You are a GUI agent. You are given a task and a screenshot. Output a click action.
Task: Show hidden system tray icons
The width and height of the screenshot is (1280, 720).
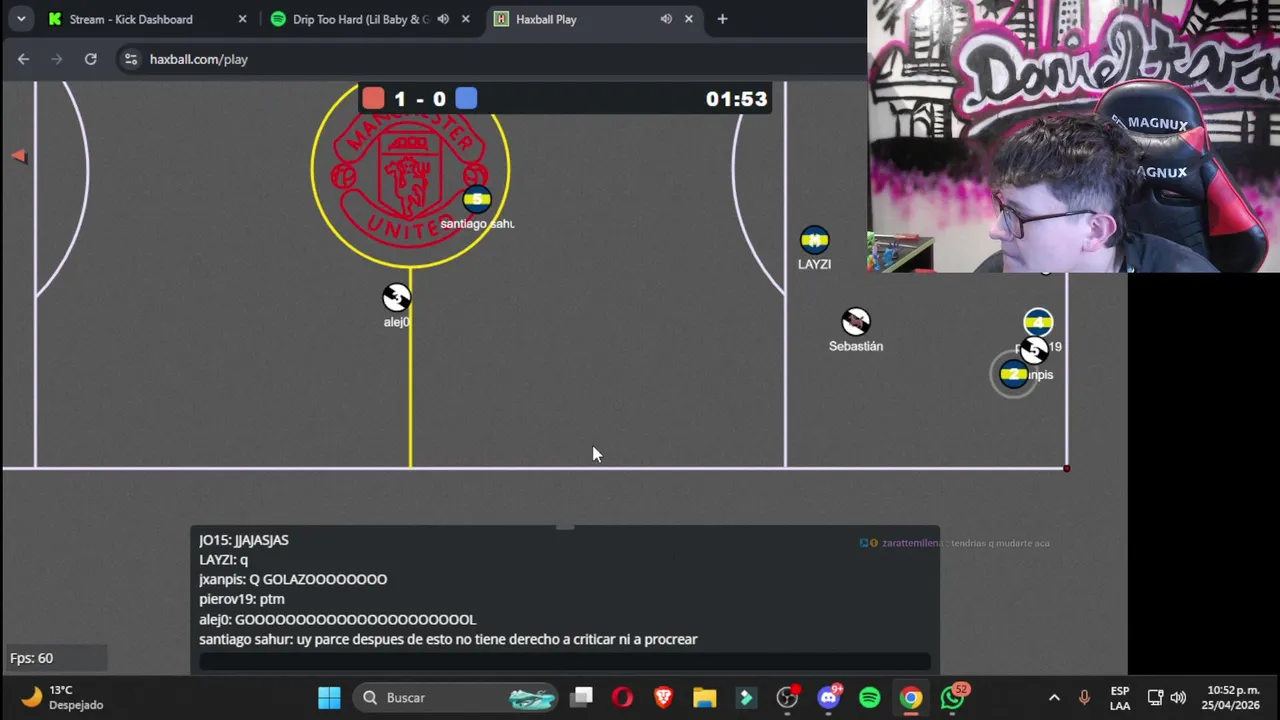coord(1054,697)
